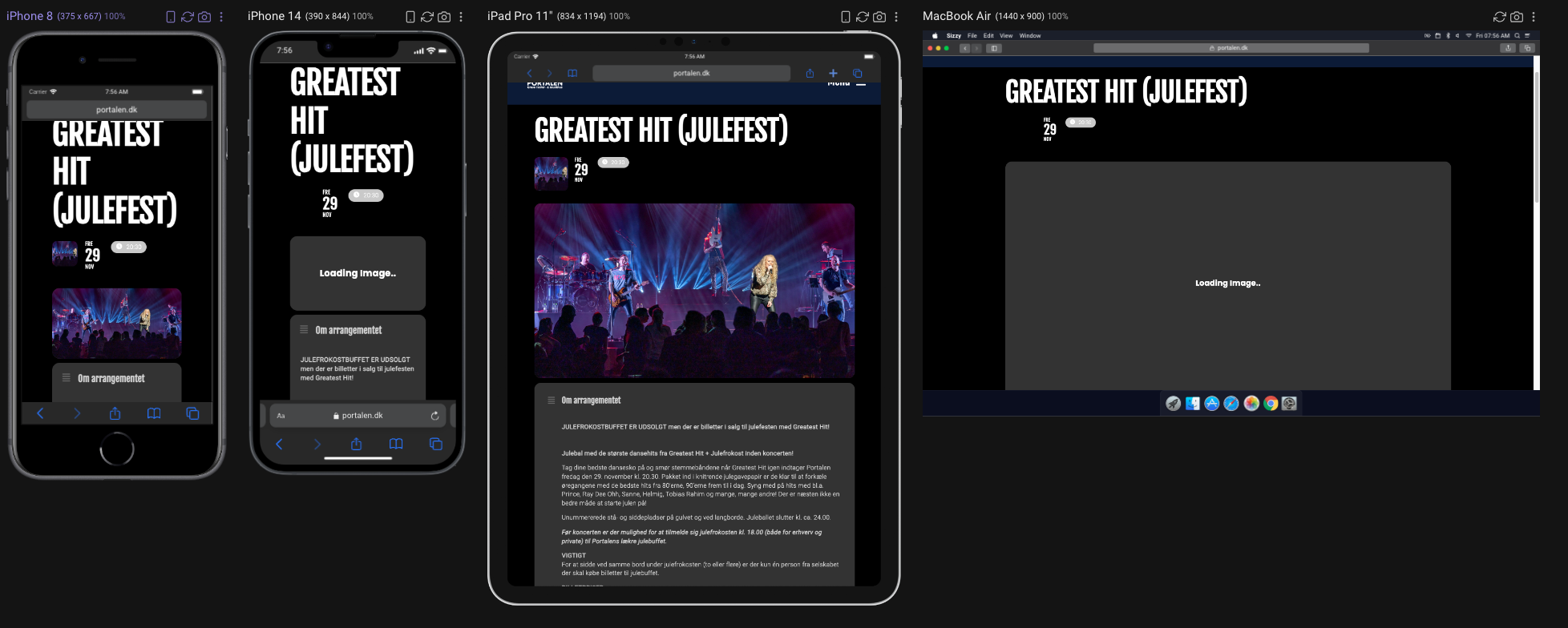
Task: Go back in iPhone 8 Safari toolbar
Action: [40, 413]
